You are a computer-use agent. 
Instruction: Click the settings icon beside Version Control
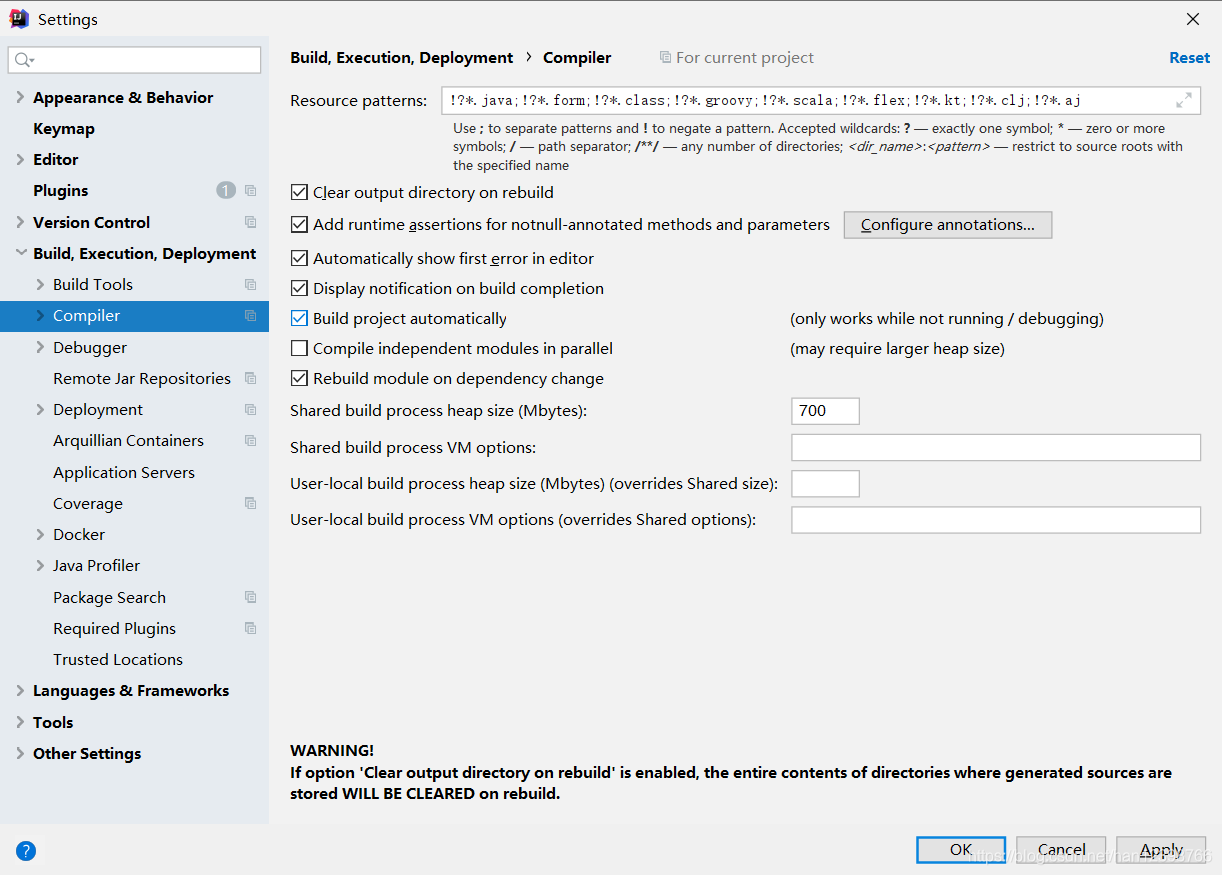(x=249, y=221)
